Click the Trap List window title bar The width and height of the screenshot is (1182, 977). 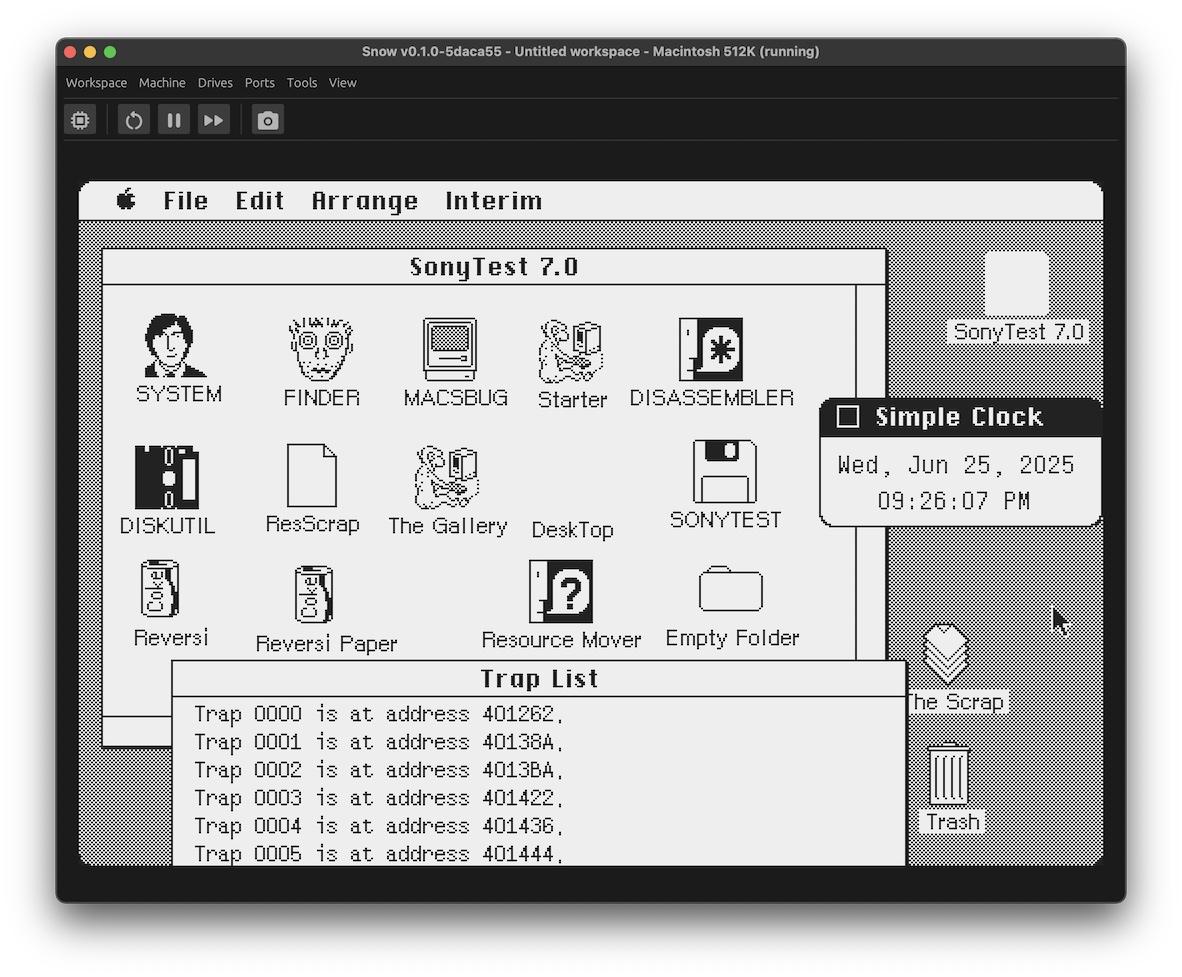tap(539, 678)
